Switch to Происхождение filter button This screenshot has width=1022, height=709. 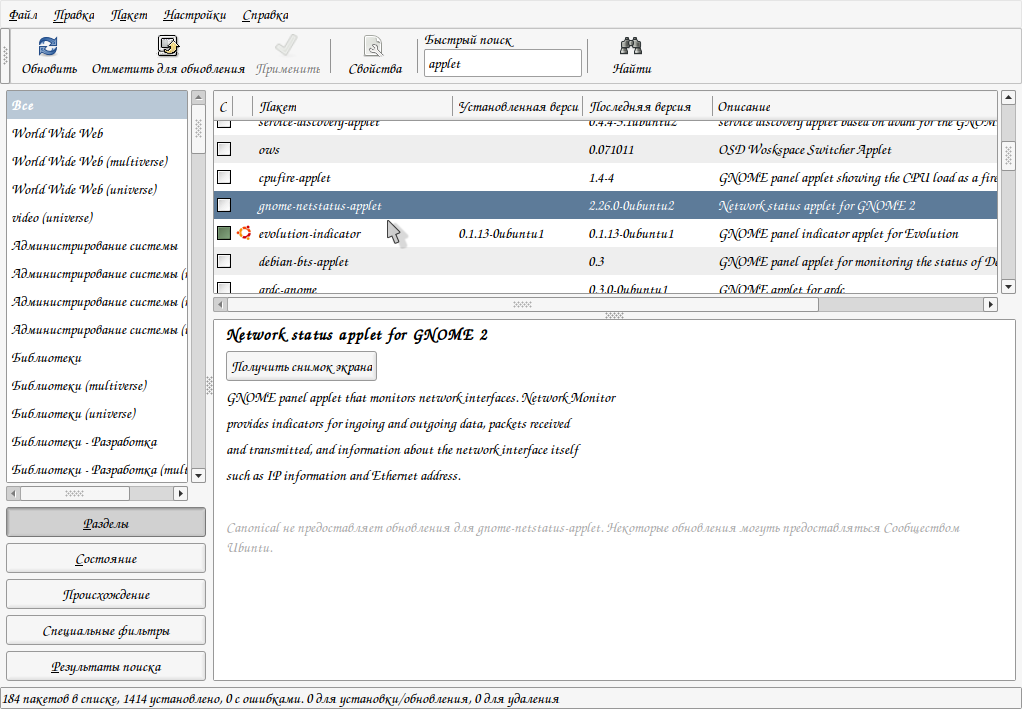[106, 595]
